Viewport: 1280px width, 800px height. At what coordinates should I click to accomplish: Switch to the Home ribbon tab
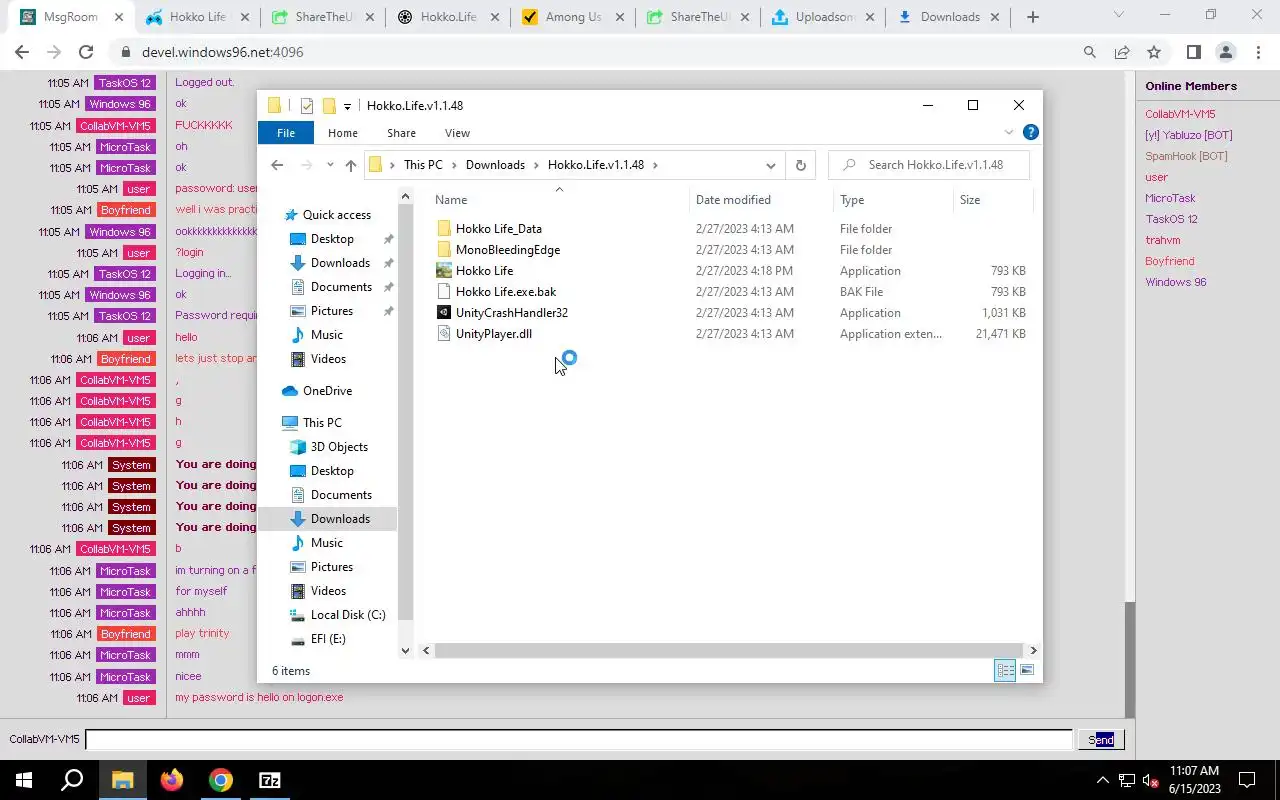pos(343,133)
